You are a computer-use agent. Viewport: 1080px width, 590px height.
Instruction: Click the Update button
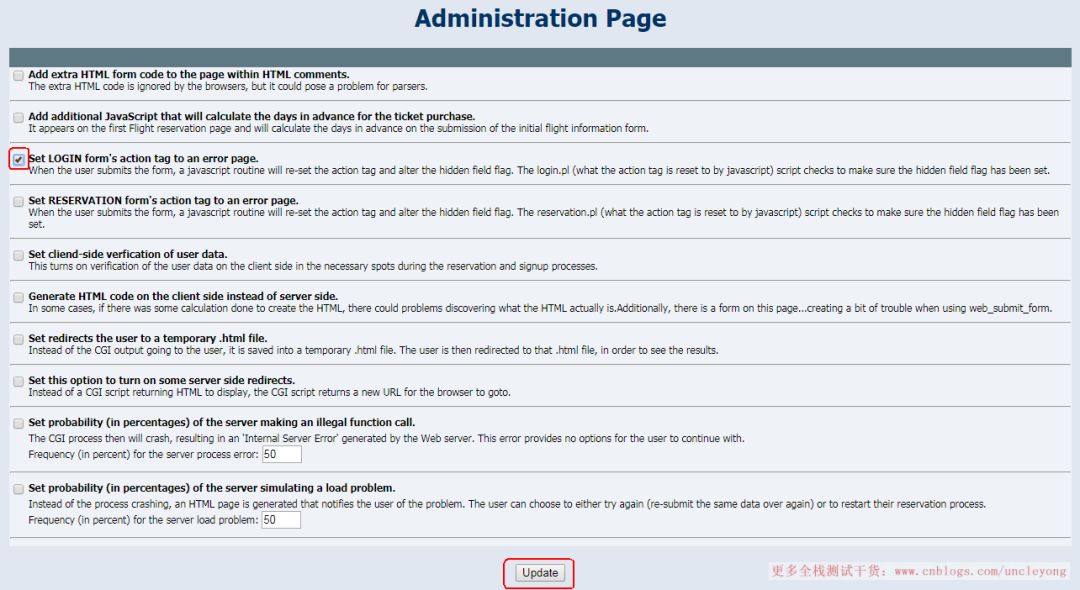(x=539, y=573)
